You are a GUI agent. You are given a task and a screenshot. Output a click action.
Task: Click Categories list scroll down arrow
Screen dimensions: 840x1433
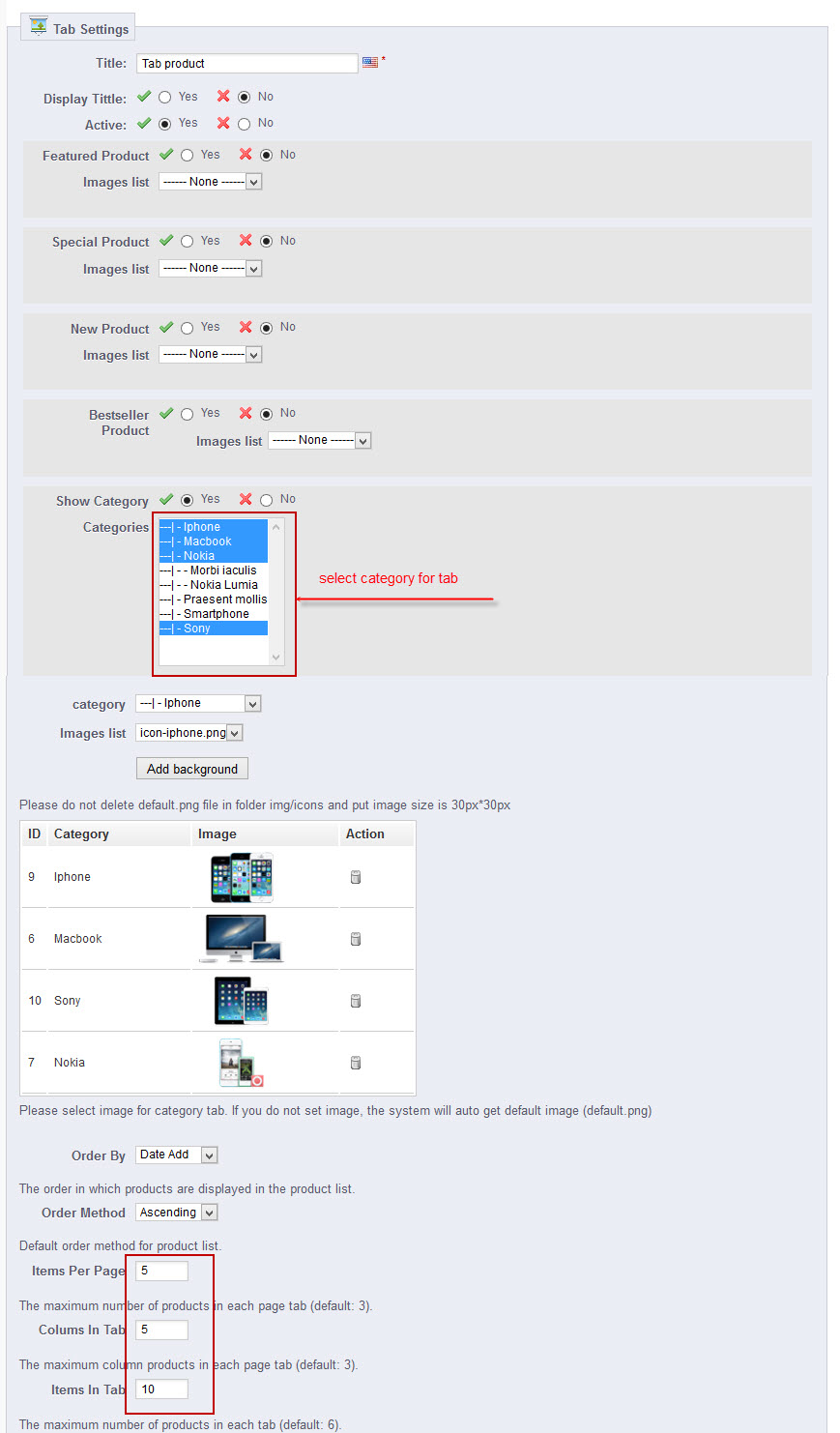(276, 658)
